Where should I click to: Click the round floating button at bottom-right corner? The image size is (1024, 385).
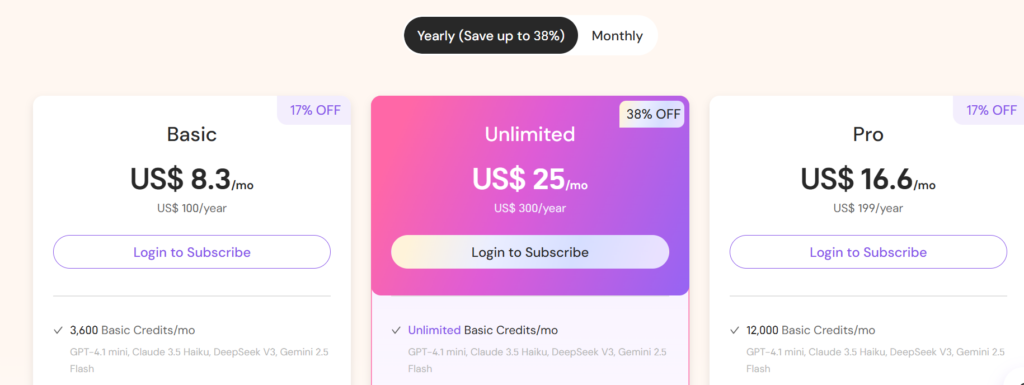pyautogui.click(x=1016, y=378)
